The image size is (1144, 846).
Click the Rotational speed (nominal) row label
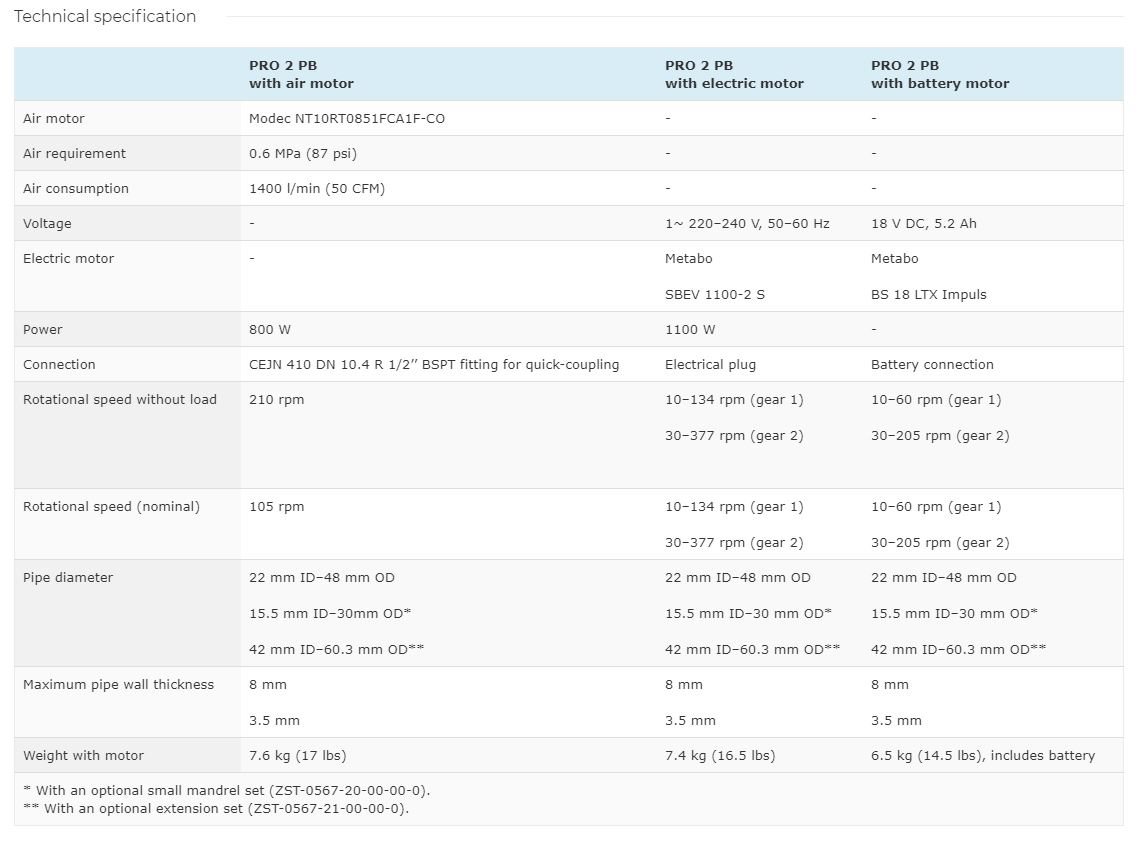[x=111, y=506]
